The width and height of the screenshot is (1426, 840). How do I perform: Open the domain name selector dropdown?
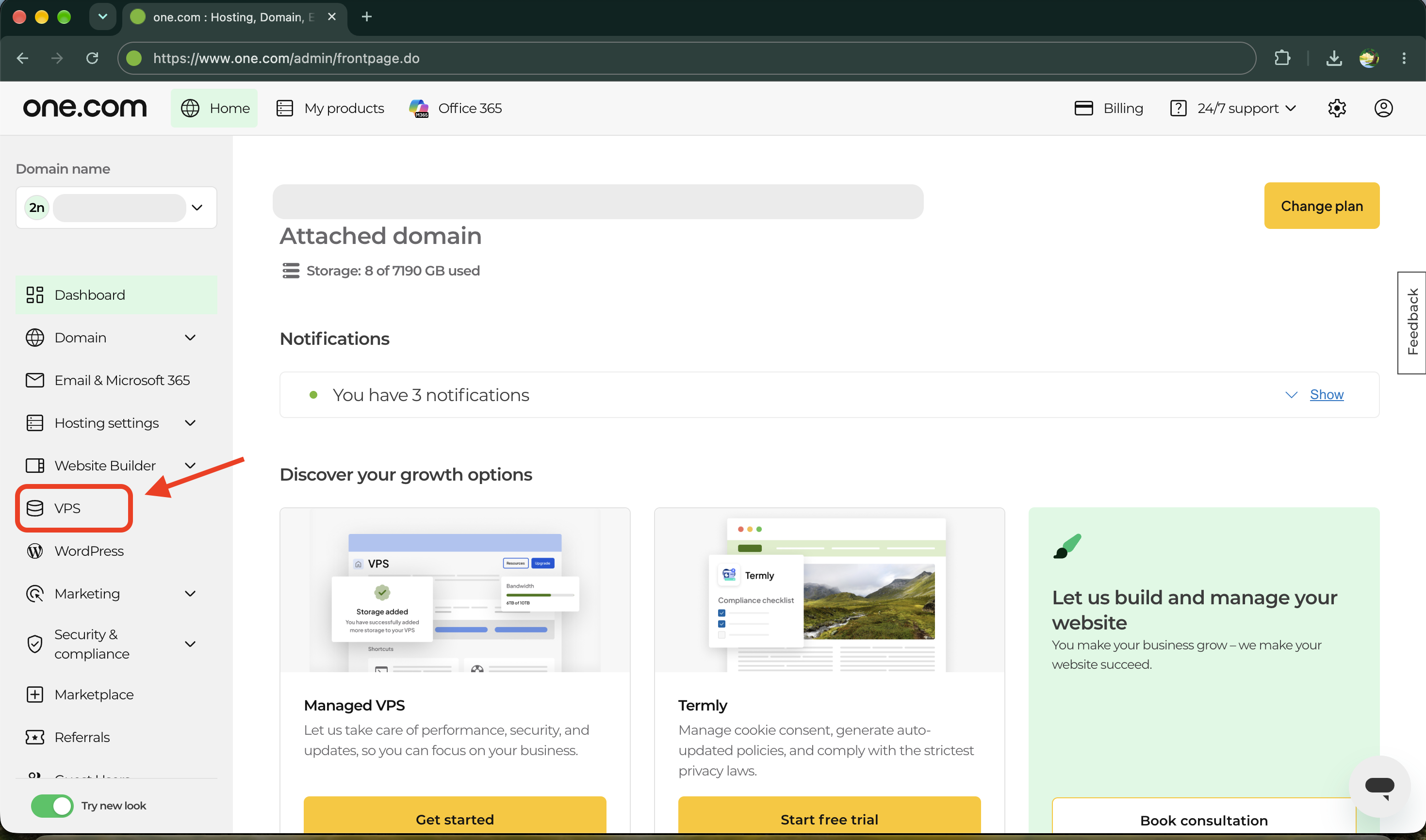click(116, 208)
